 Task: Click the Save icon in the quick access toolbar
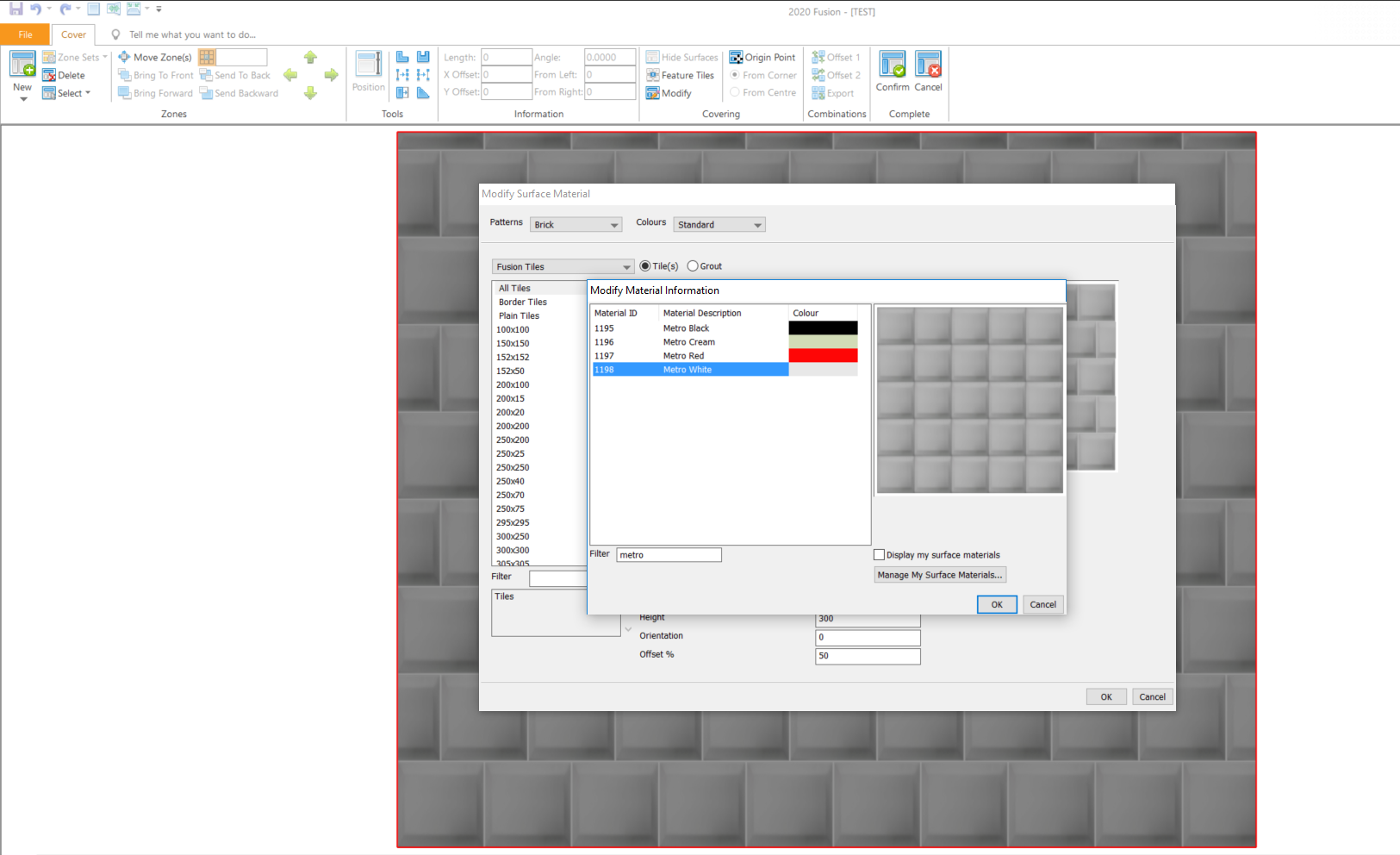pyautogui.click(x=16, y=9)
